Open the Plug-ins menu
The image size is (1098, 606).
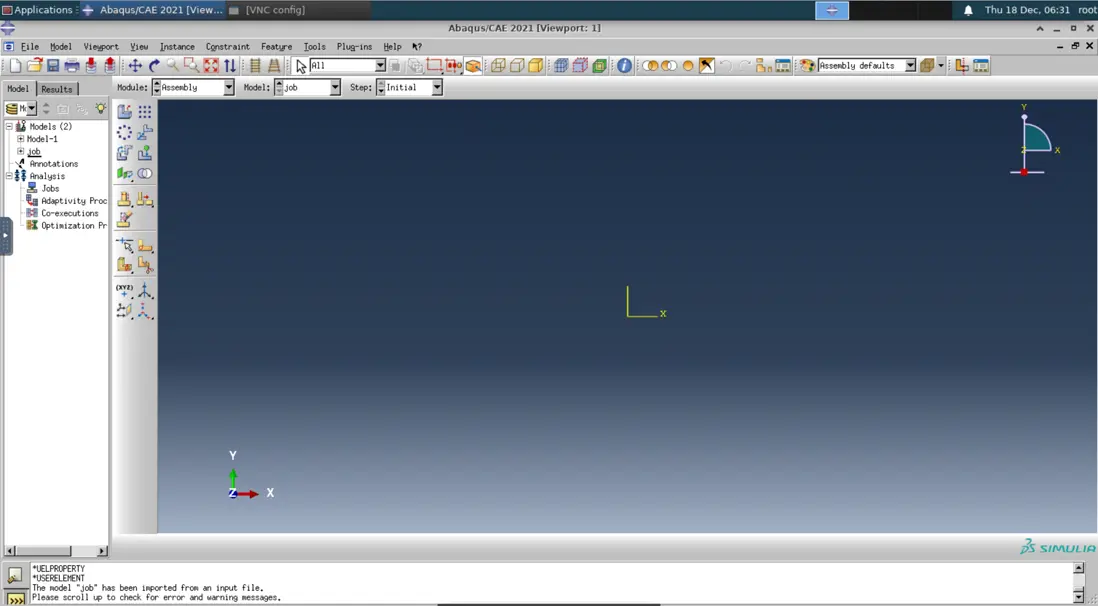point(354,47)
